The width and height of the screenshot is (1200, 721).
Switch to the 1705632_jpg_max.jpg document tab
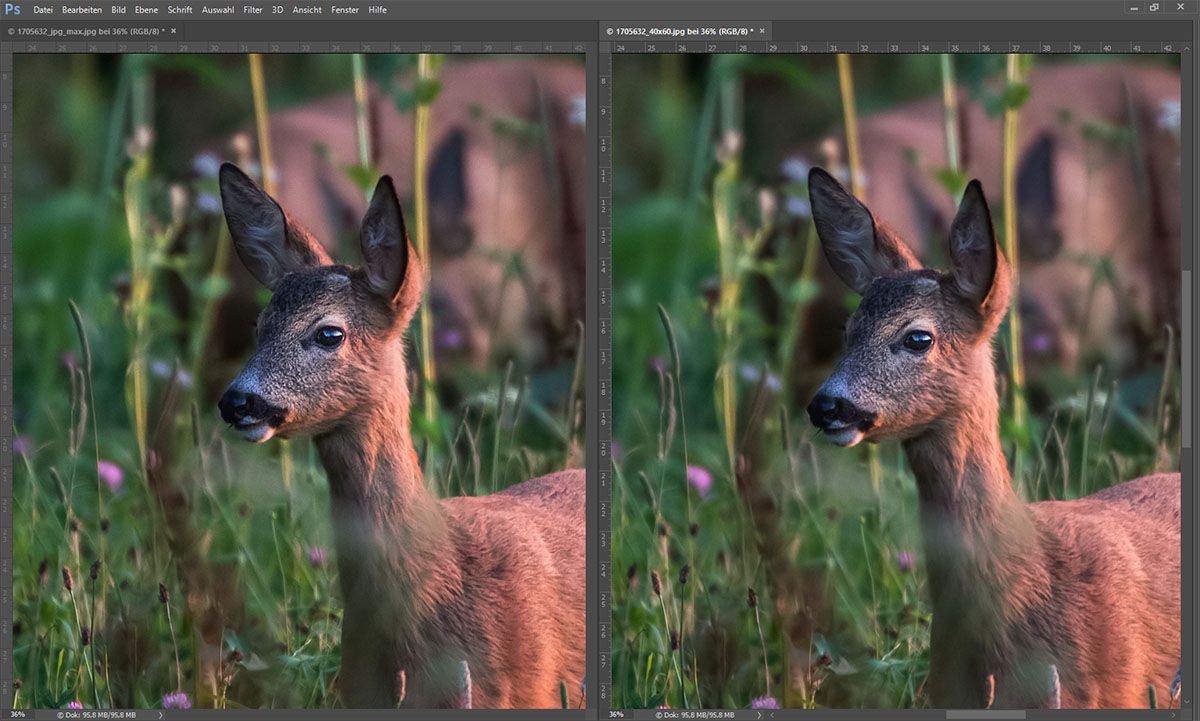tap(85, 31)
